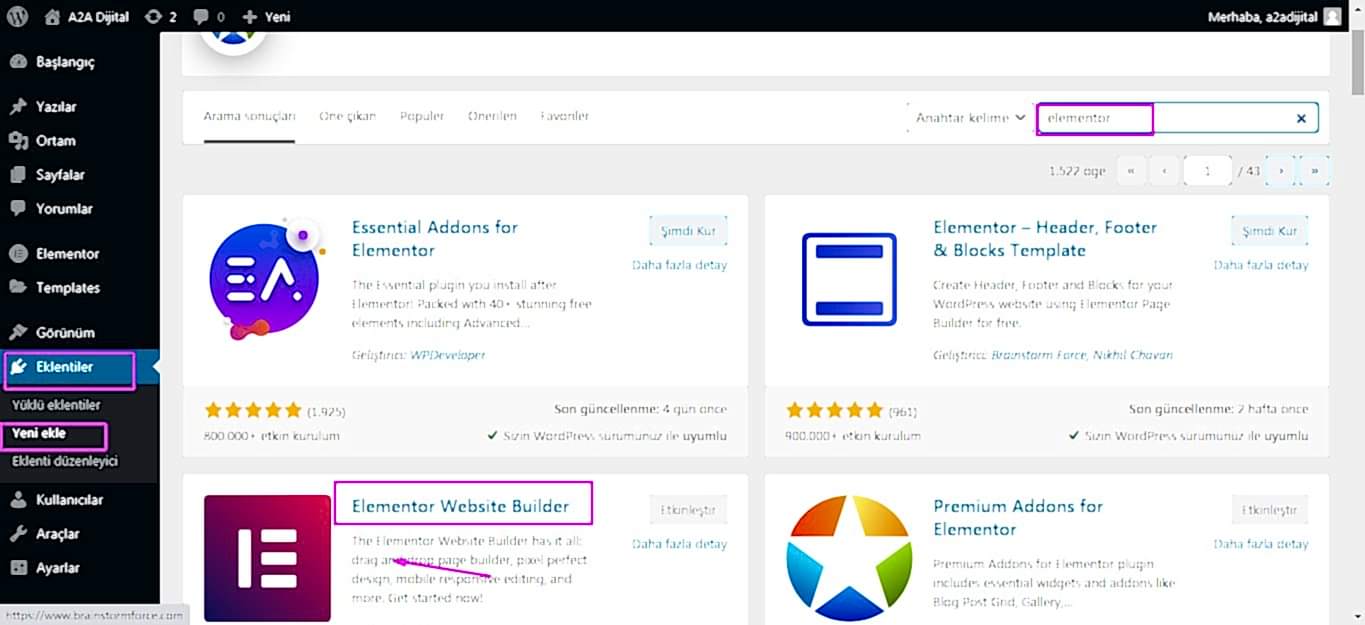This screenshot has width=1365, height=625.
Task: Switch to Önerilen tab
Action: click(492, 116)
